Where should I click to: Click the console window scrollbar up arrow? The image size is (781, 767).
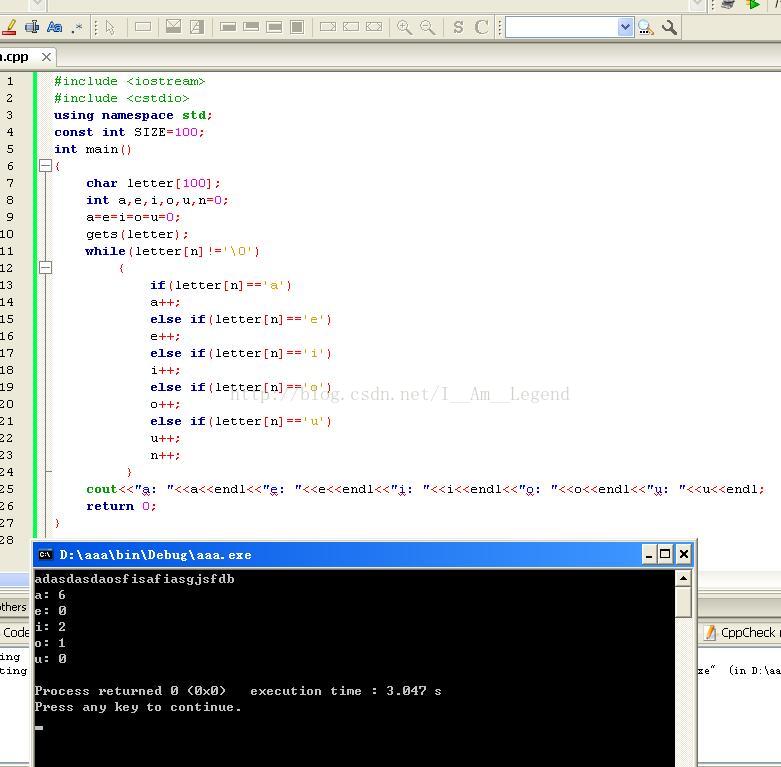tap(683, 578)
